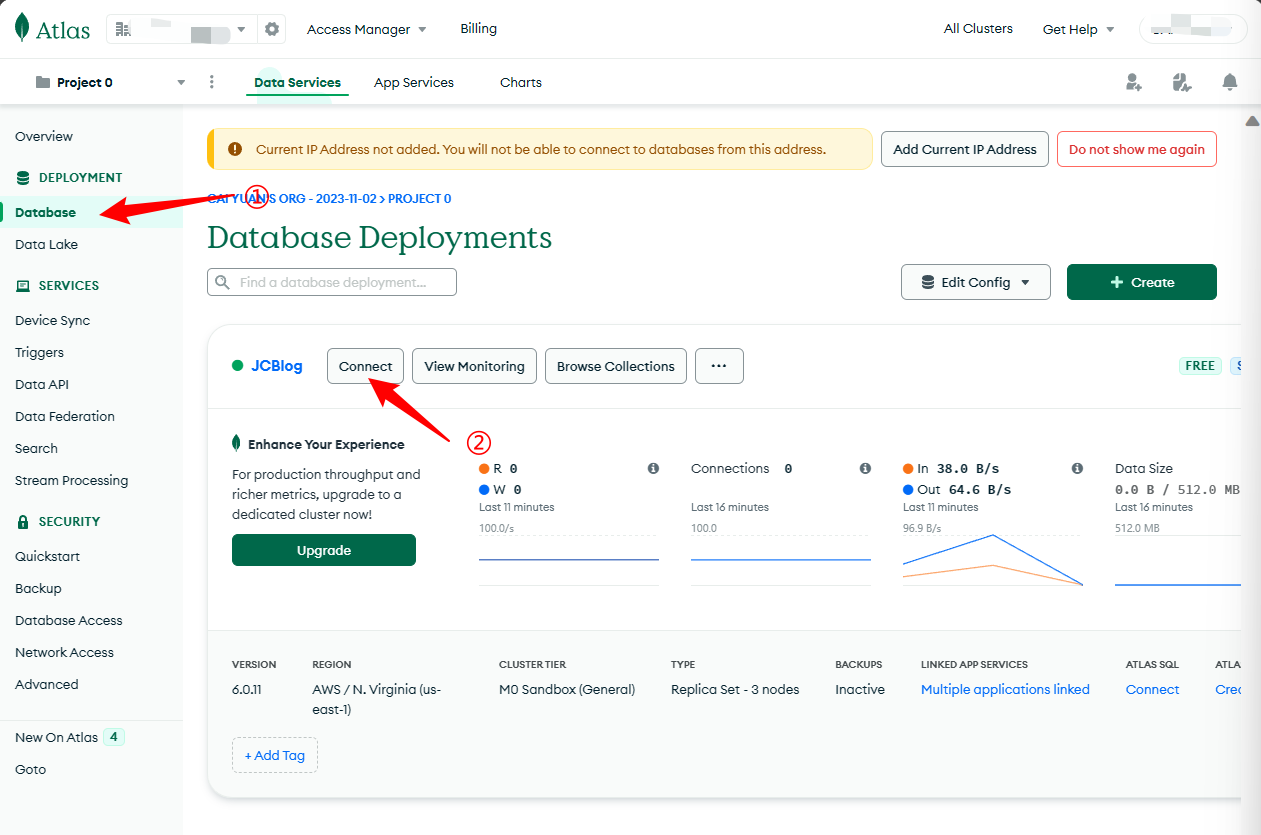The width and height of the screenshot is (1261, 835).
Task: Click green status dot beside JCBlog
Action: click(x=238, y=366)
